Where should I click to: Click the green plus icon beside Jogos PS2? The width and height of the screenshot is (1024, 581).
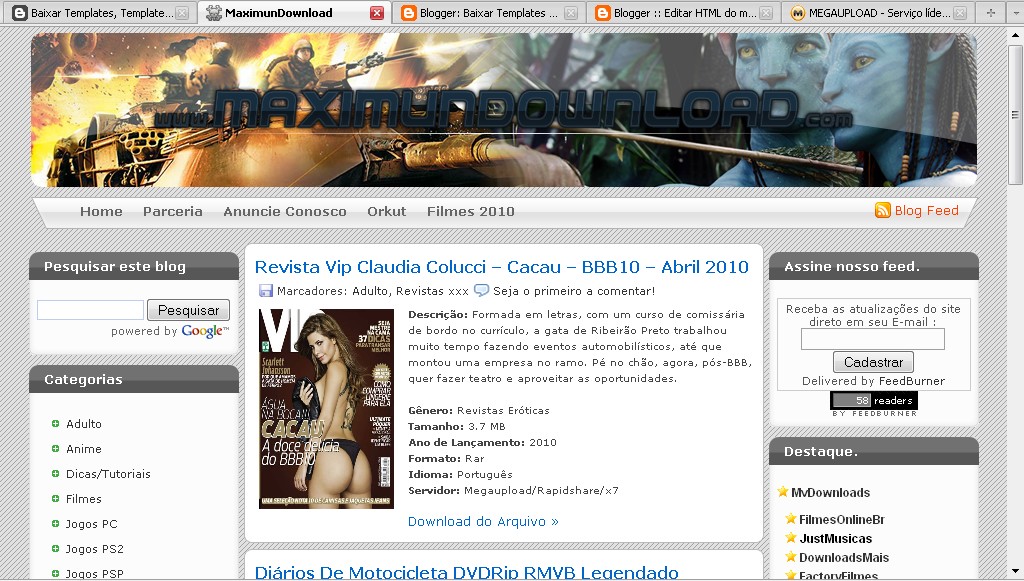pos(56,548)
